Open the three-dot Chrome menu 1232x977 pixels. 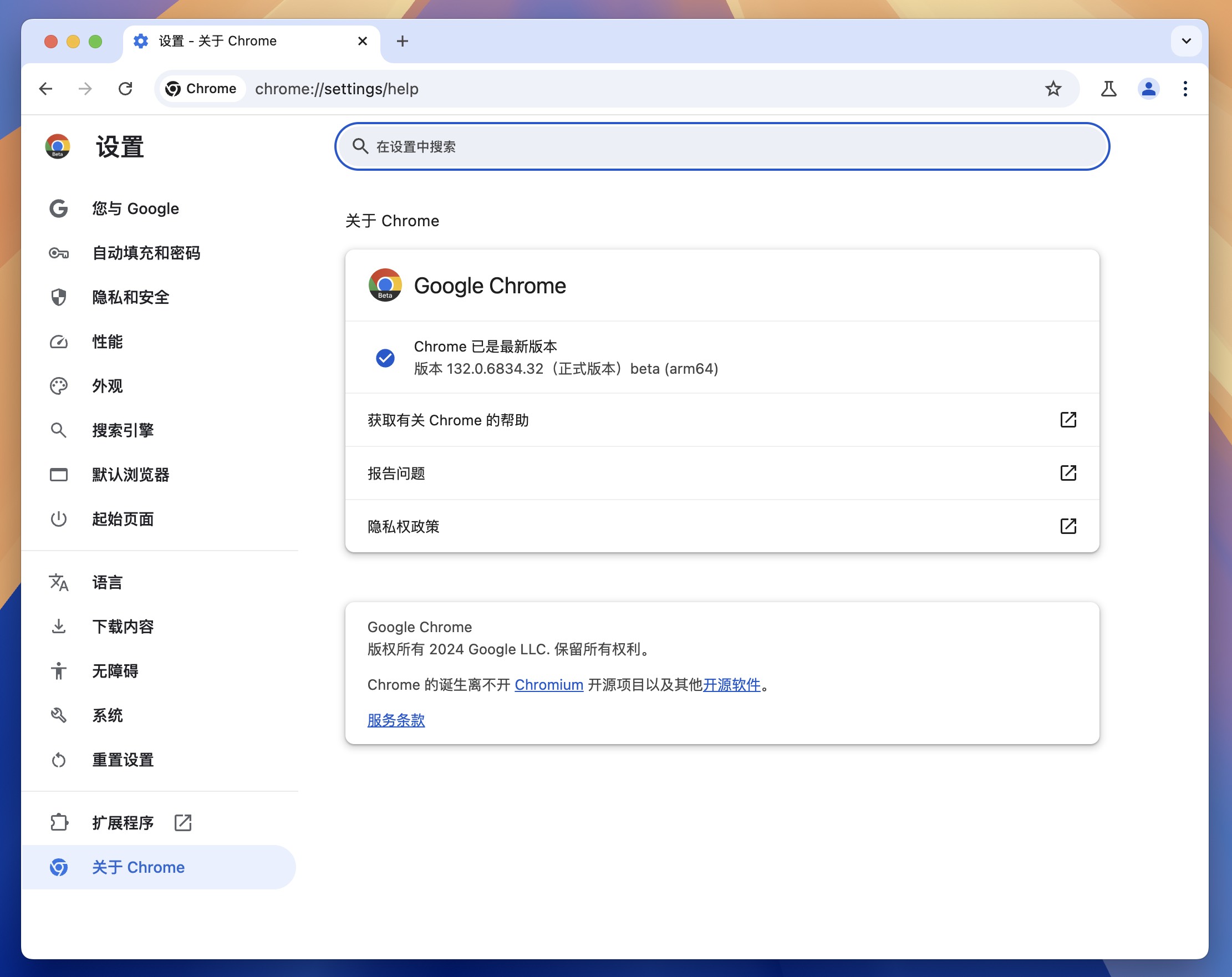[1185, 89]
